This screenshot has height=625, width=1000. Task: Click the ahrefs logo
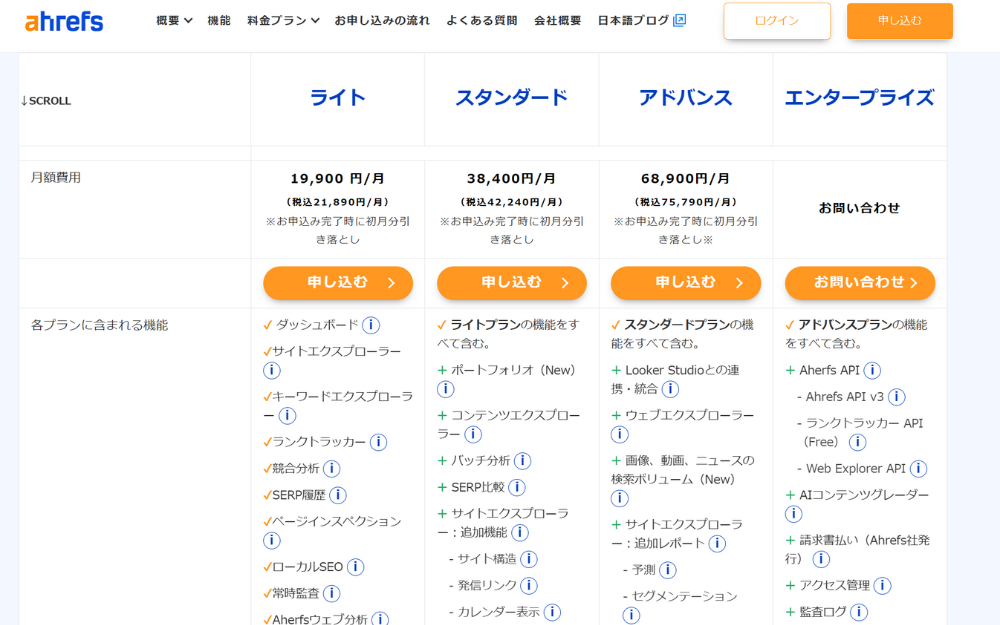coord(64,21)
